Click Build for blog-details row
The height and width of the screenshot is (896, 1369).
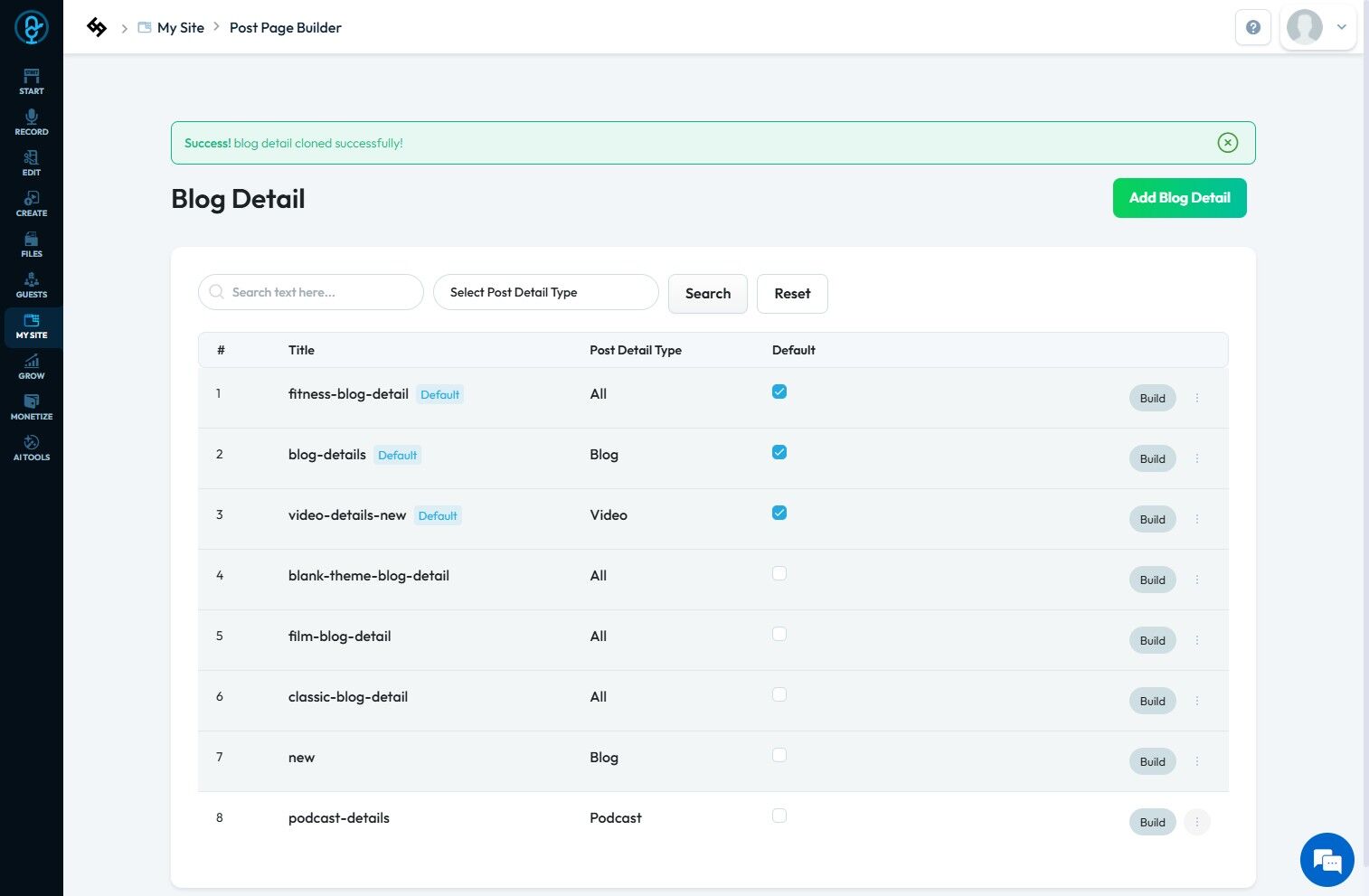[1152, 458]
